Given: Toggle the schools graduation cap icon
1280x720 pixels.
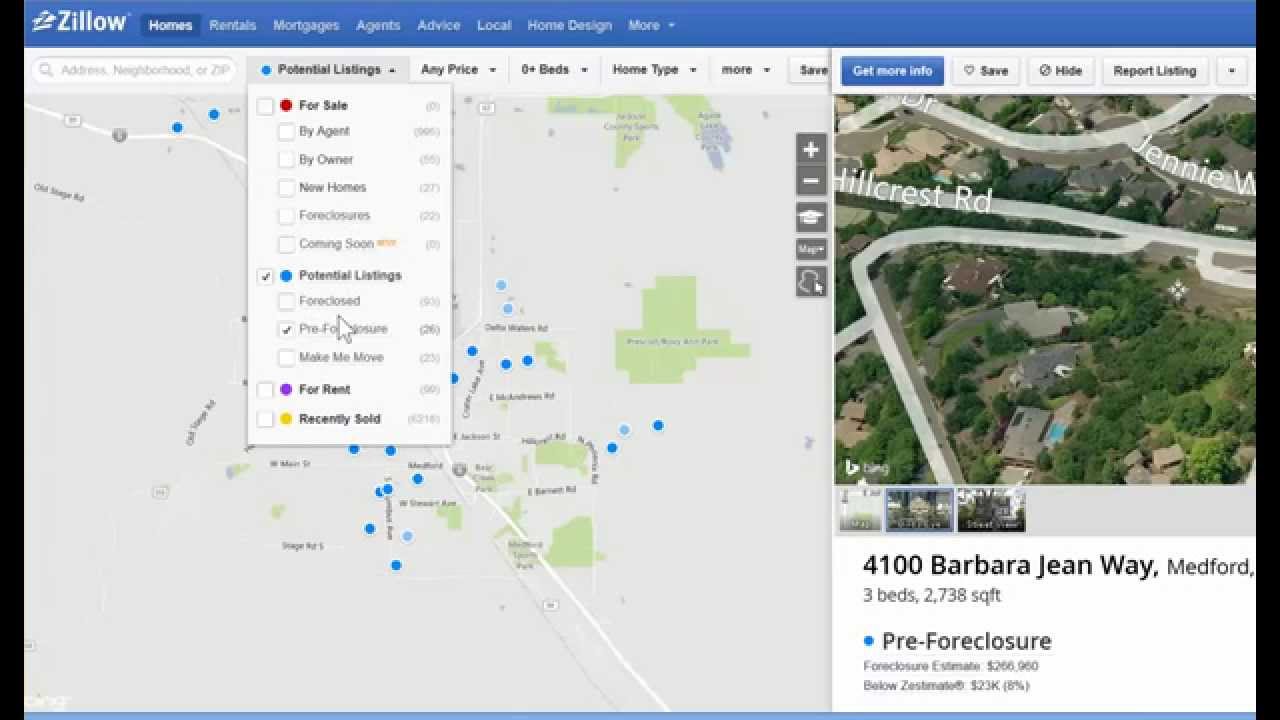Looking at the screenshot, I should point(811,217).
